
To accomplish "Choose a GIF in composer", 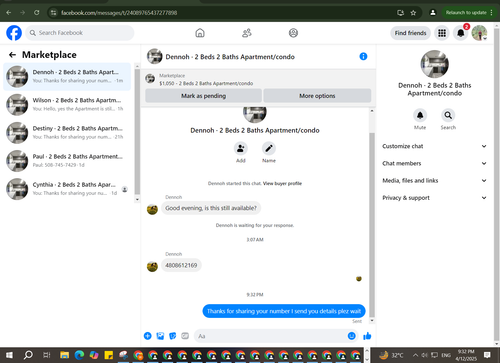I will tap(185, 336).
